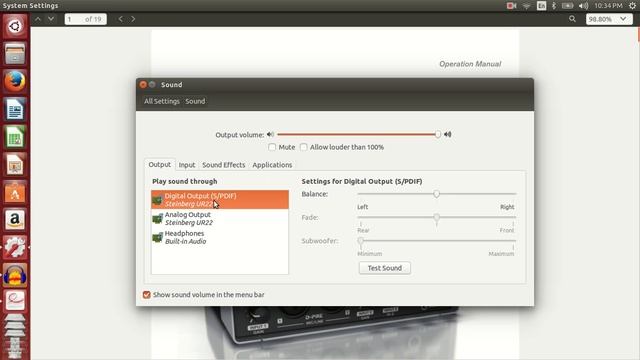The image size is (640, 360).
Task: Open the Amazon launcher icon
Action: pyautogui.click(x=15, y=220)
